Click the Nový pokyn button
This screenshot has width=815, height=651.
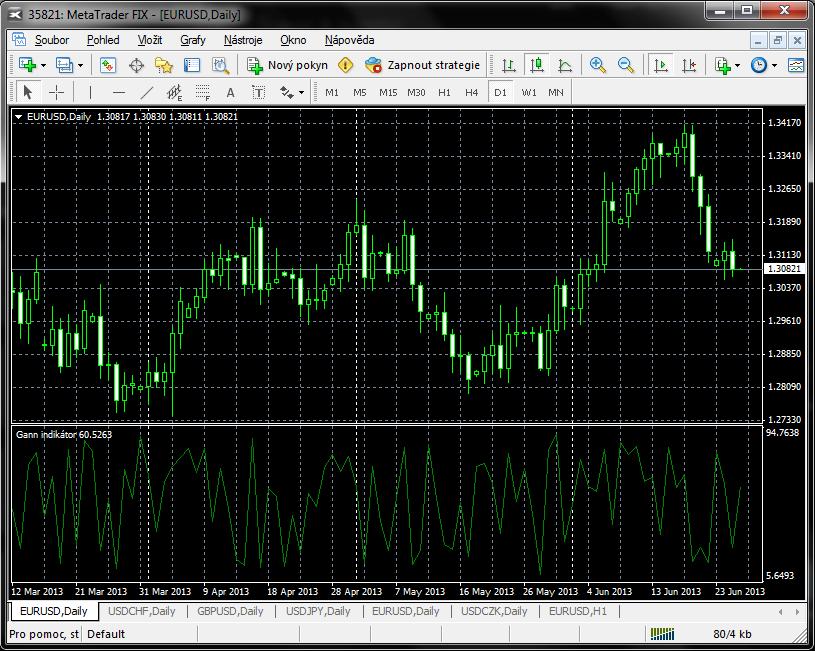[287, 65]
